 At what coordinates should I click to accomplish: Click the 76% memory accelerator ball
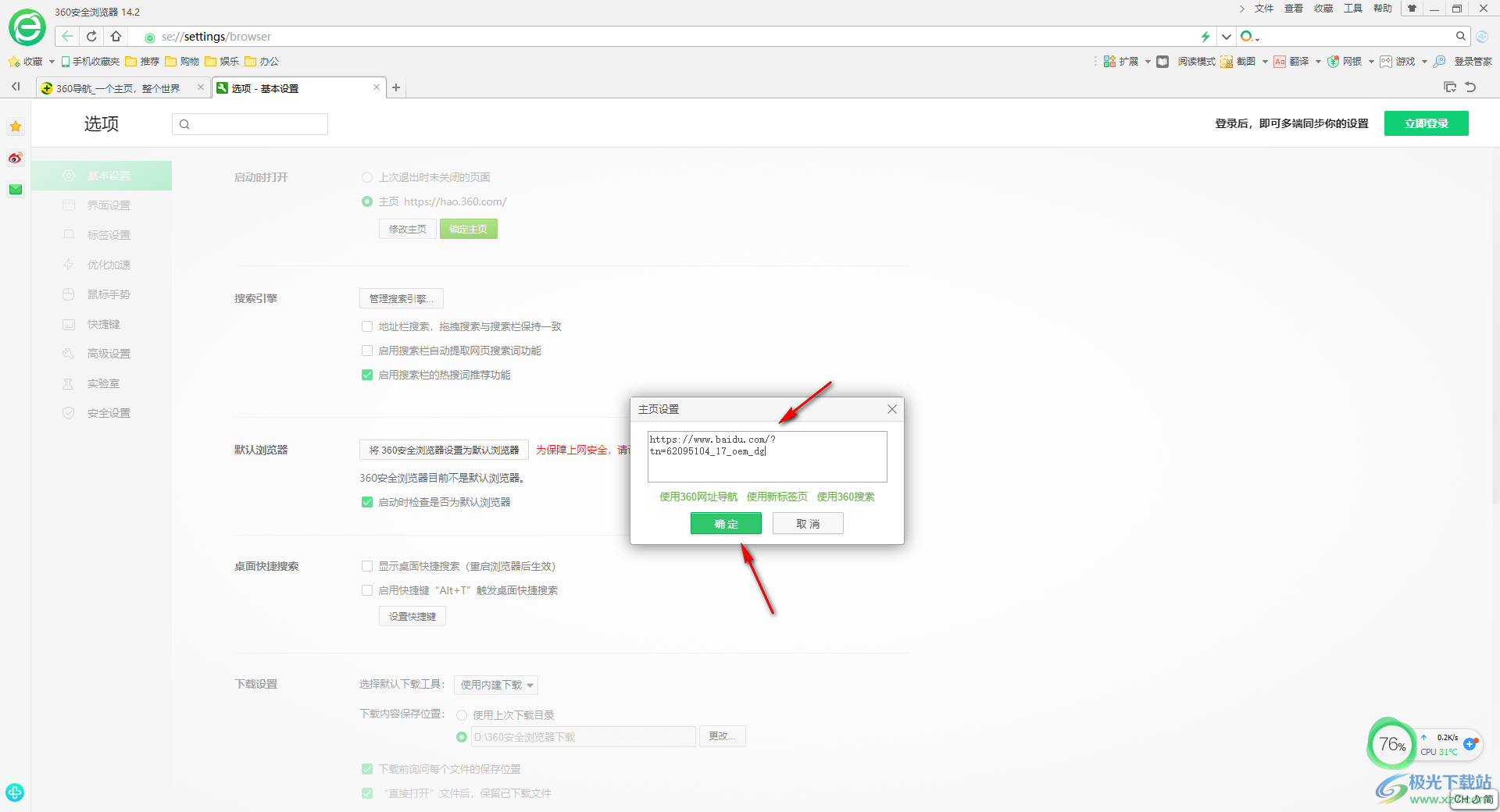[x=1392, y=744]
